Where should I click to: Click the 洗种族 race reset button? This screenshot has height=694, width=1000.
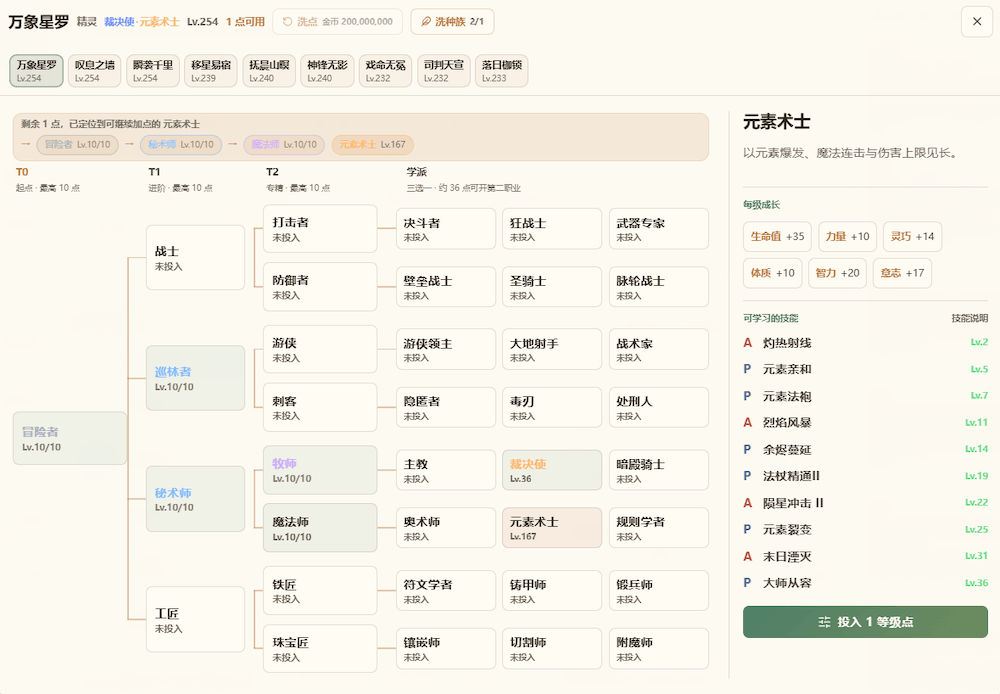point(452,22)
